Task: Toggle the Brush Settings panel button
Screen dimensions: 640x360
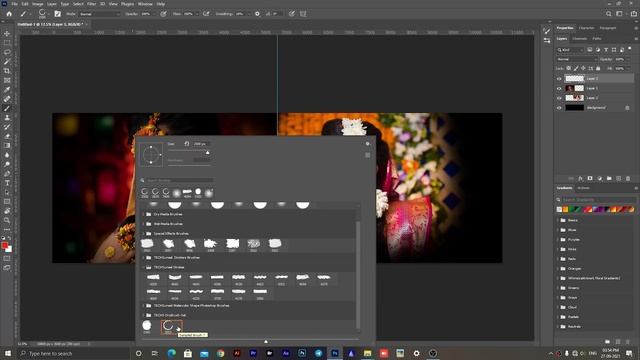Action: pos(58,14)
